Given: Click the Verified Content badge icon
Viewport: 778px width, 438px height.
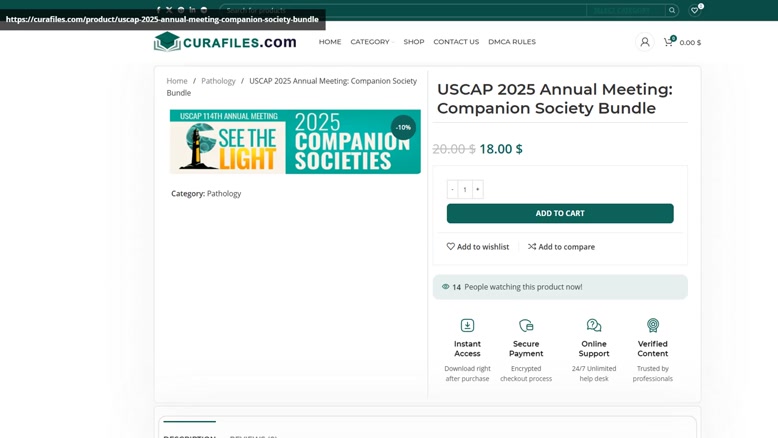Looking at the screenshot, I should (x=653, y=325).
